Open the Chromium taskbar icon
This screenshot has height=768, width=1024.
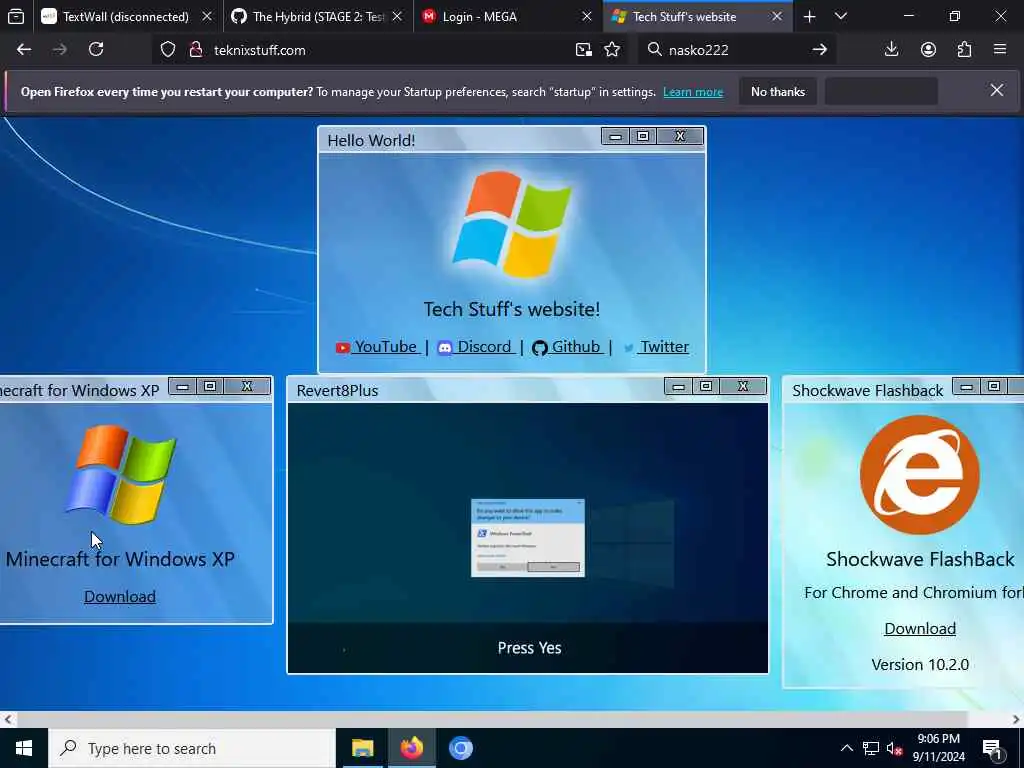click(x=460, y=748)
